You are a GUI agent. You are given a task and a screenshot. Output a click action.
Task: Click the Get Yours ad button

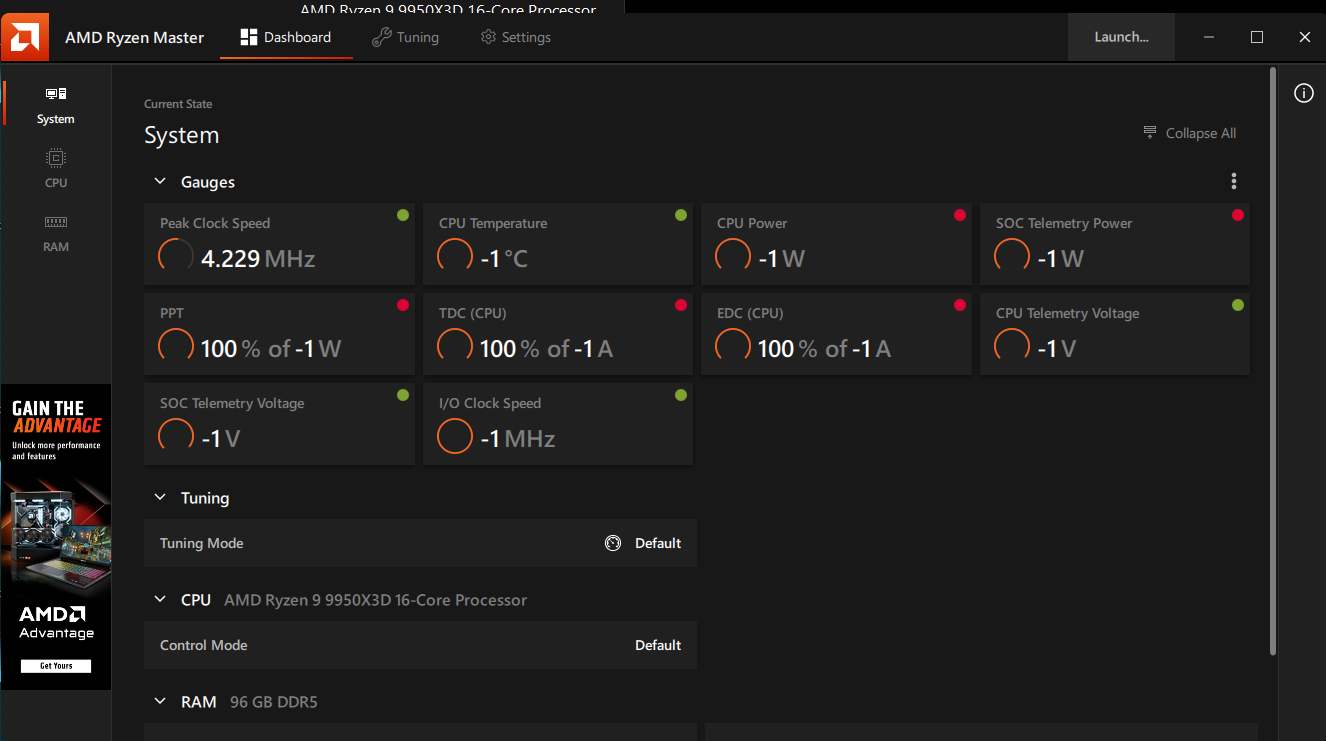[x=56, y=666]
